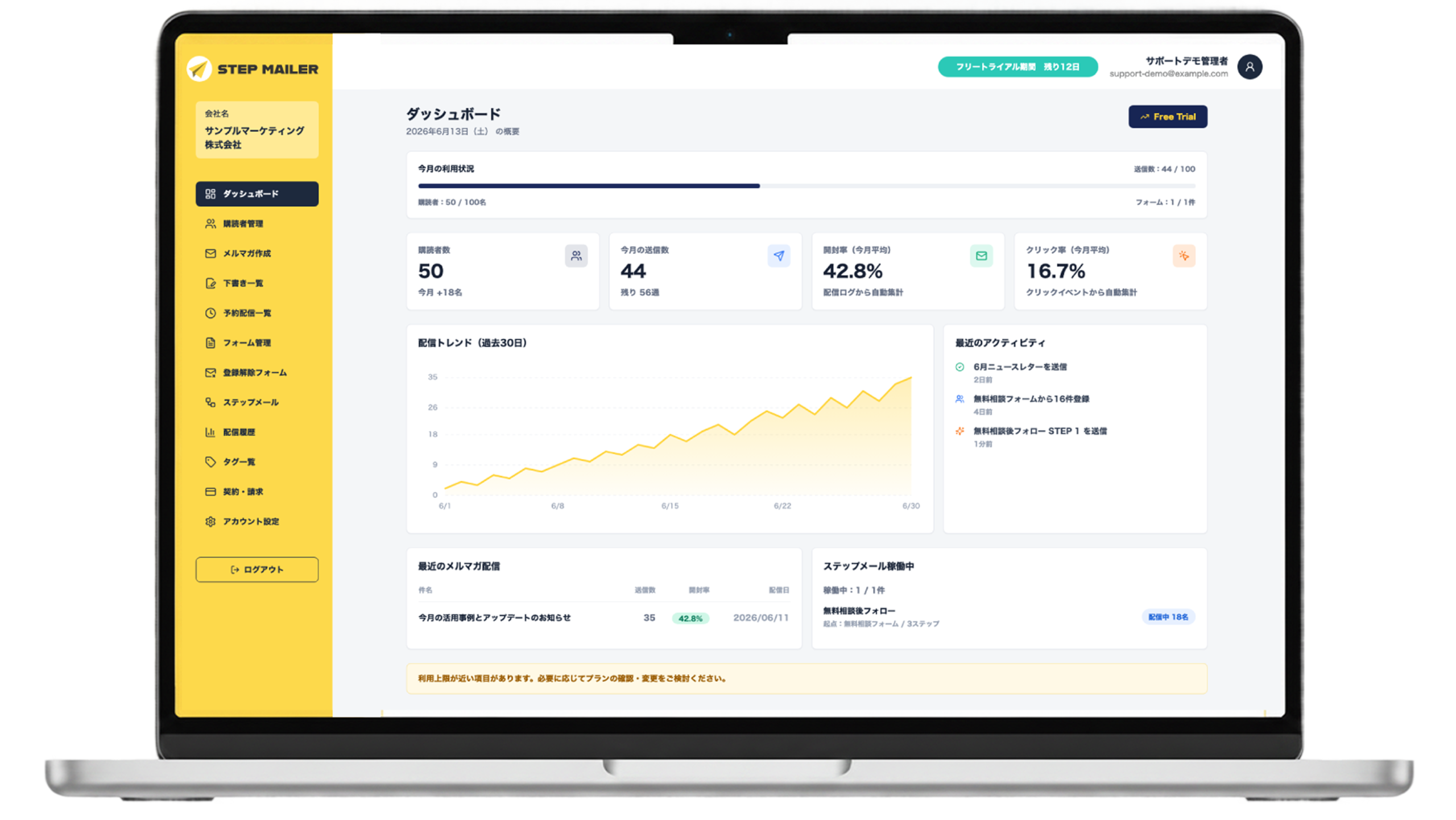Click the 予約配信一覧 clock icon
The height and width of the screenshot is (820, 1456).
(x=210, y=313)
